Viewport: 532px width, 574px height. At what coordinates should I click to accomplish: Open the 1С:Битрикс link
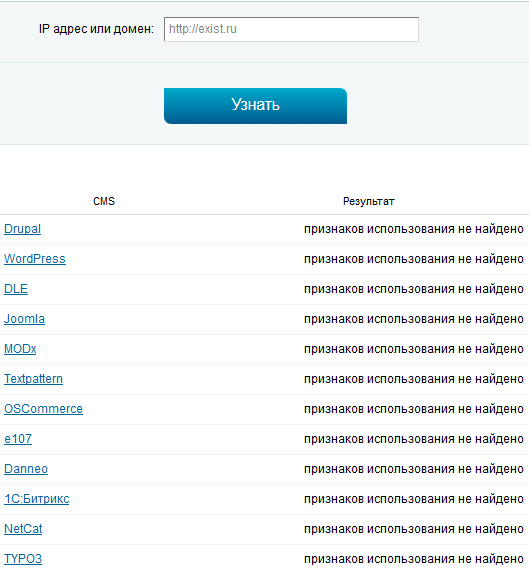pos(37,499)
